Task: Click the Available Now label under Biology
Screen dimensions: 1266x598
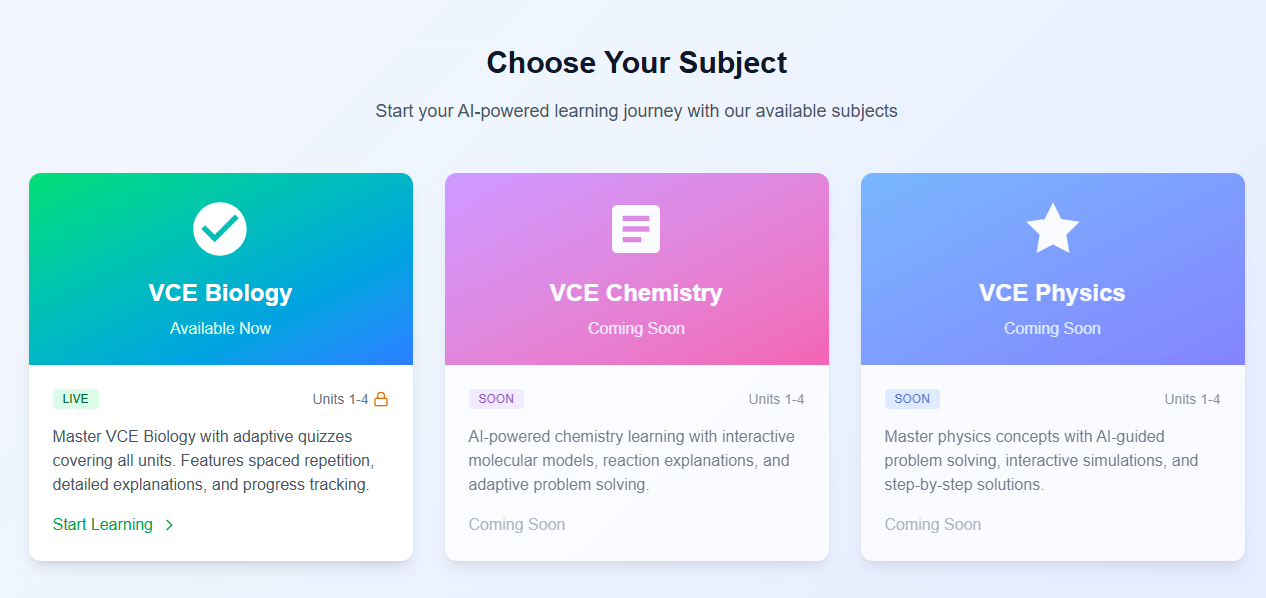Action: pyautogui.click(x=220, y=328)
